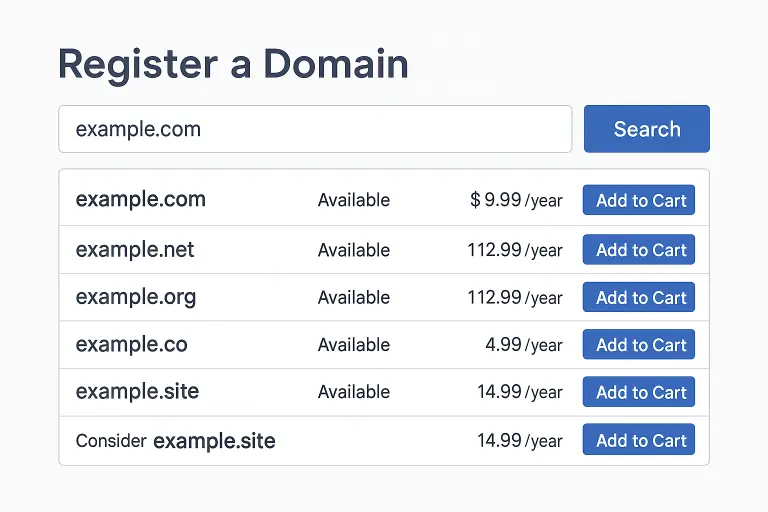Click the $9.99/year price for example.com
Screen dimensions: 768x512
click(516, 200)
